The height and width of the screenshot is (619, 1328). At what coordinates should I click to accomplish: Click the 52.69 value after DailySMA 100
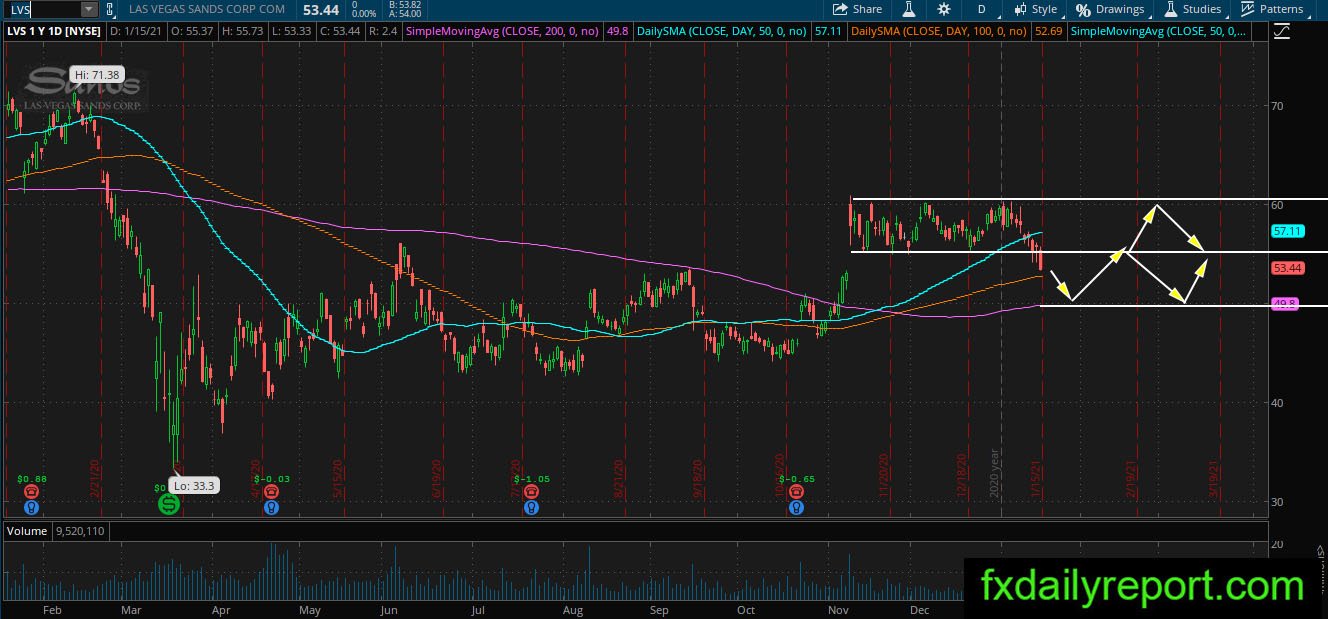tap(1046, 32)
